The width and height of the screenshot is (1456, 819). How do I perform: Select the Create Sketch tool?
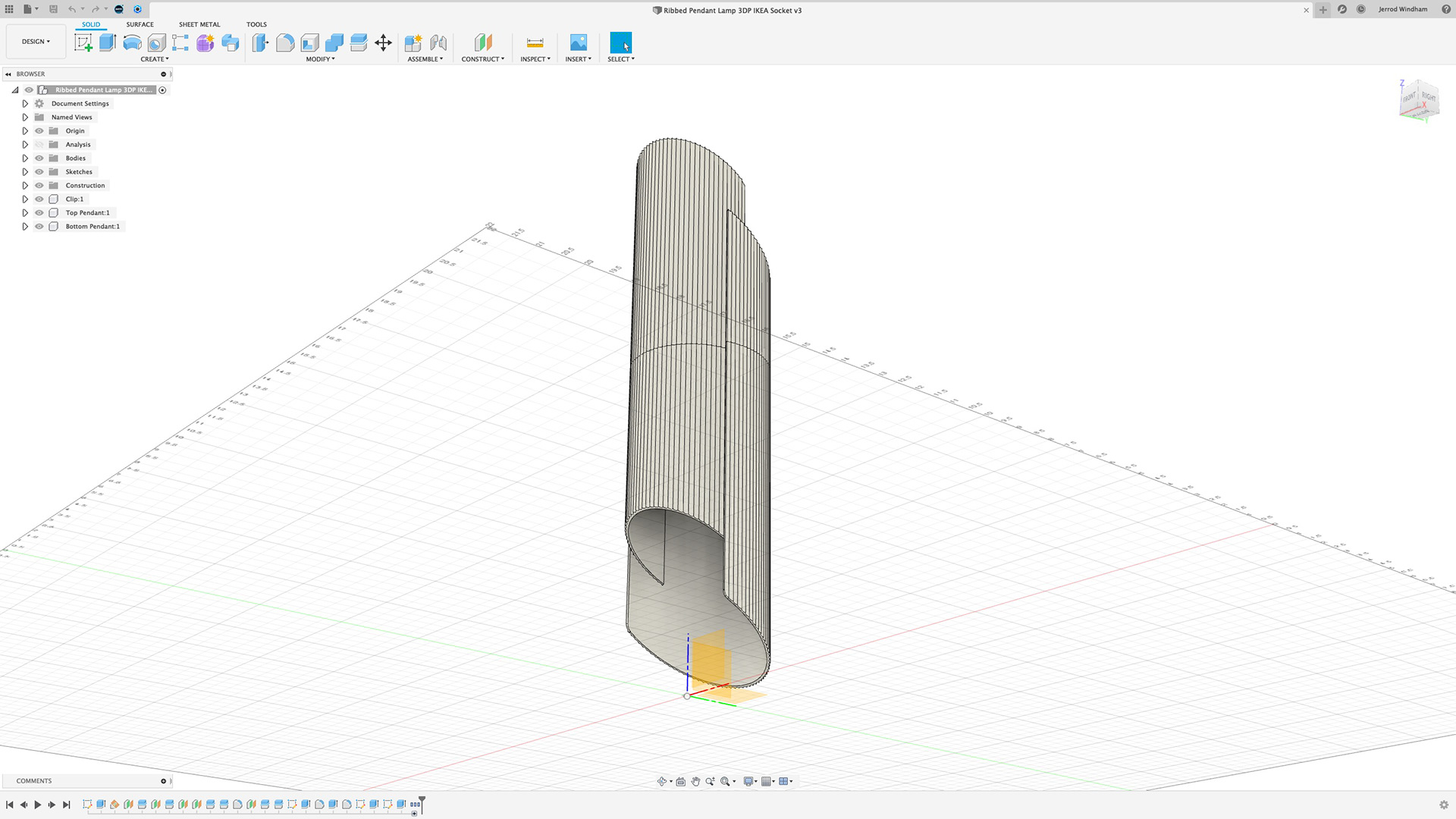tap(83, 43)
